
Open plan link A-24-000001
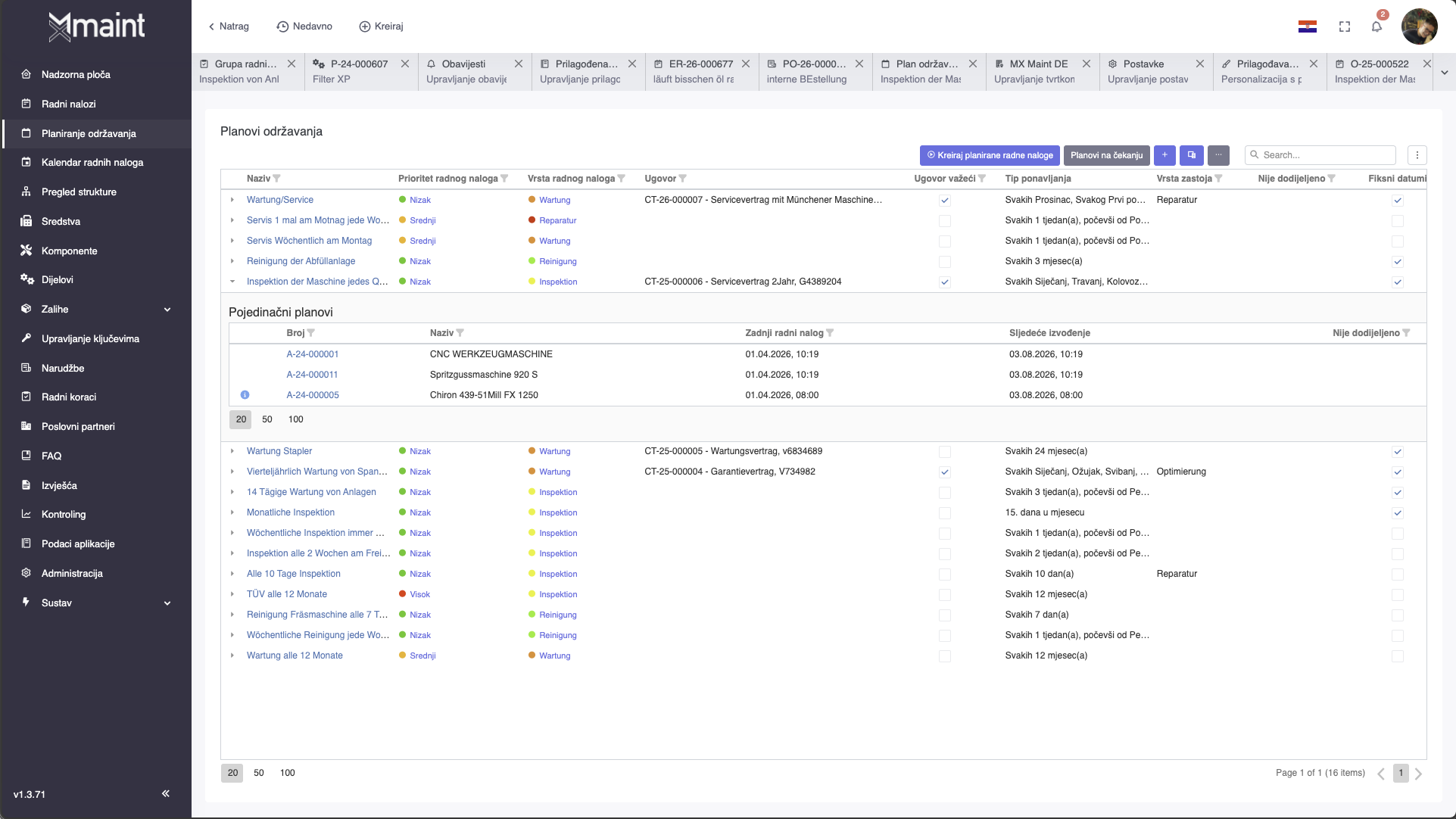pos(312,354)
